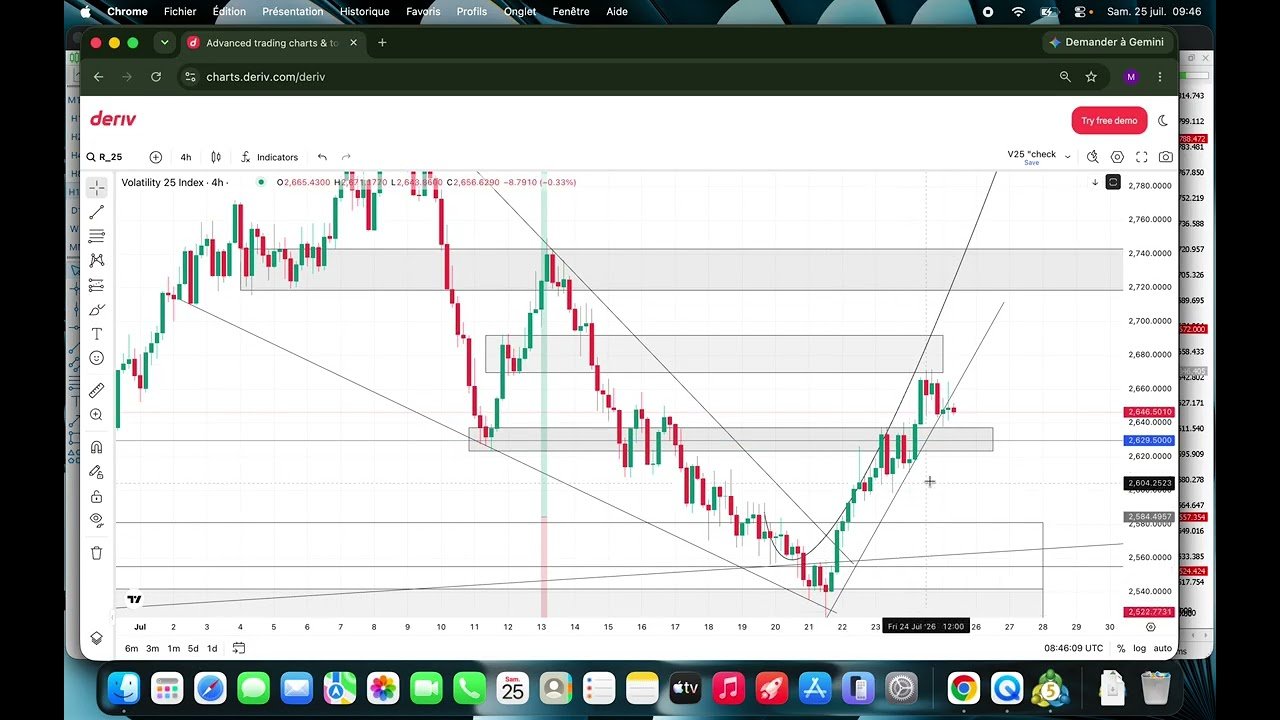Select the 3m date range
Image resolution: width=1280 pixels, height=720 pixels.
pos(153,648)
